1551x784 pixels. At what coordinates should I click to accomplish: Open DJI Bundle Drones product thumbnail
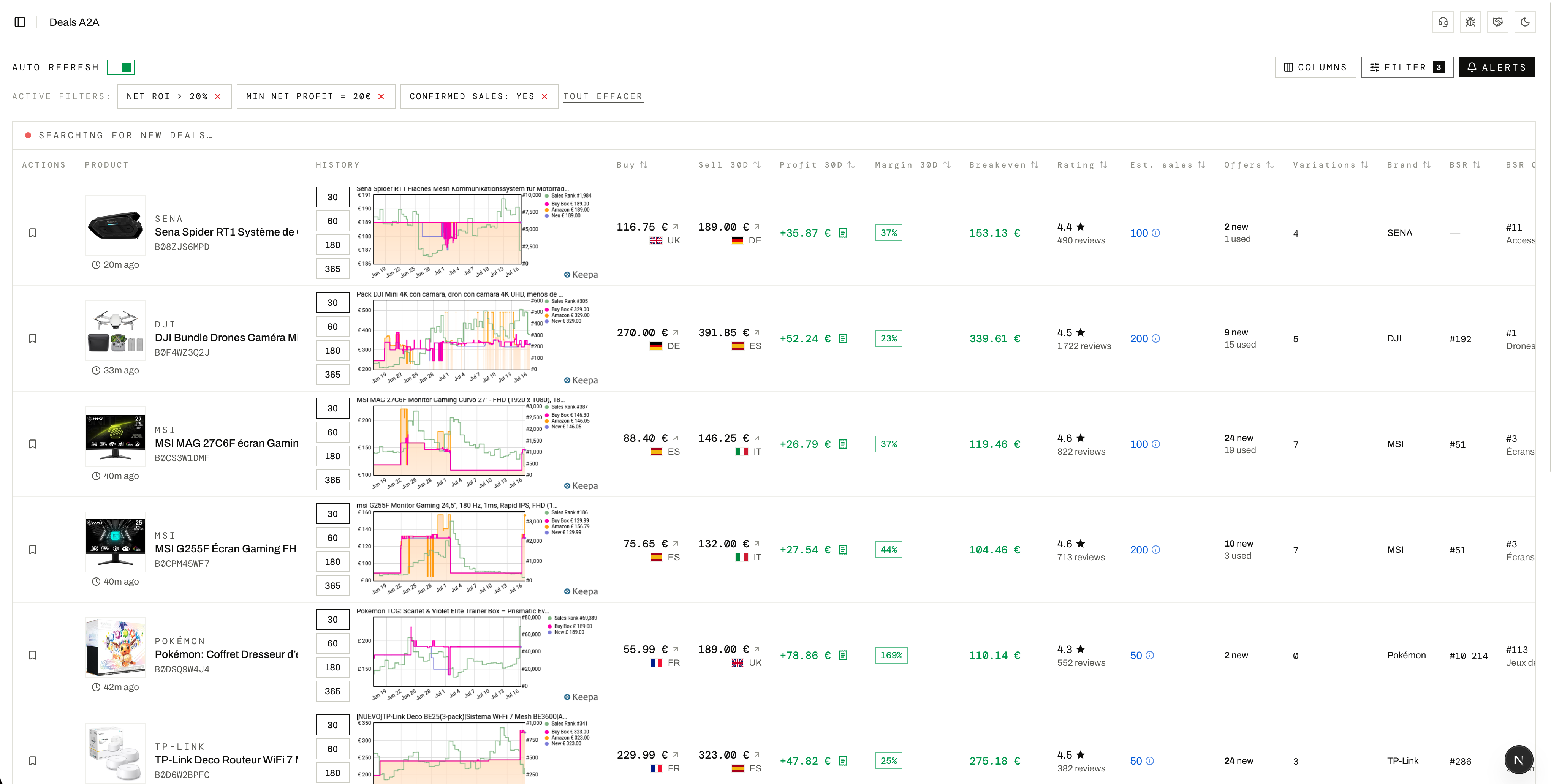point(116,330)
